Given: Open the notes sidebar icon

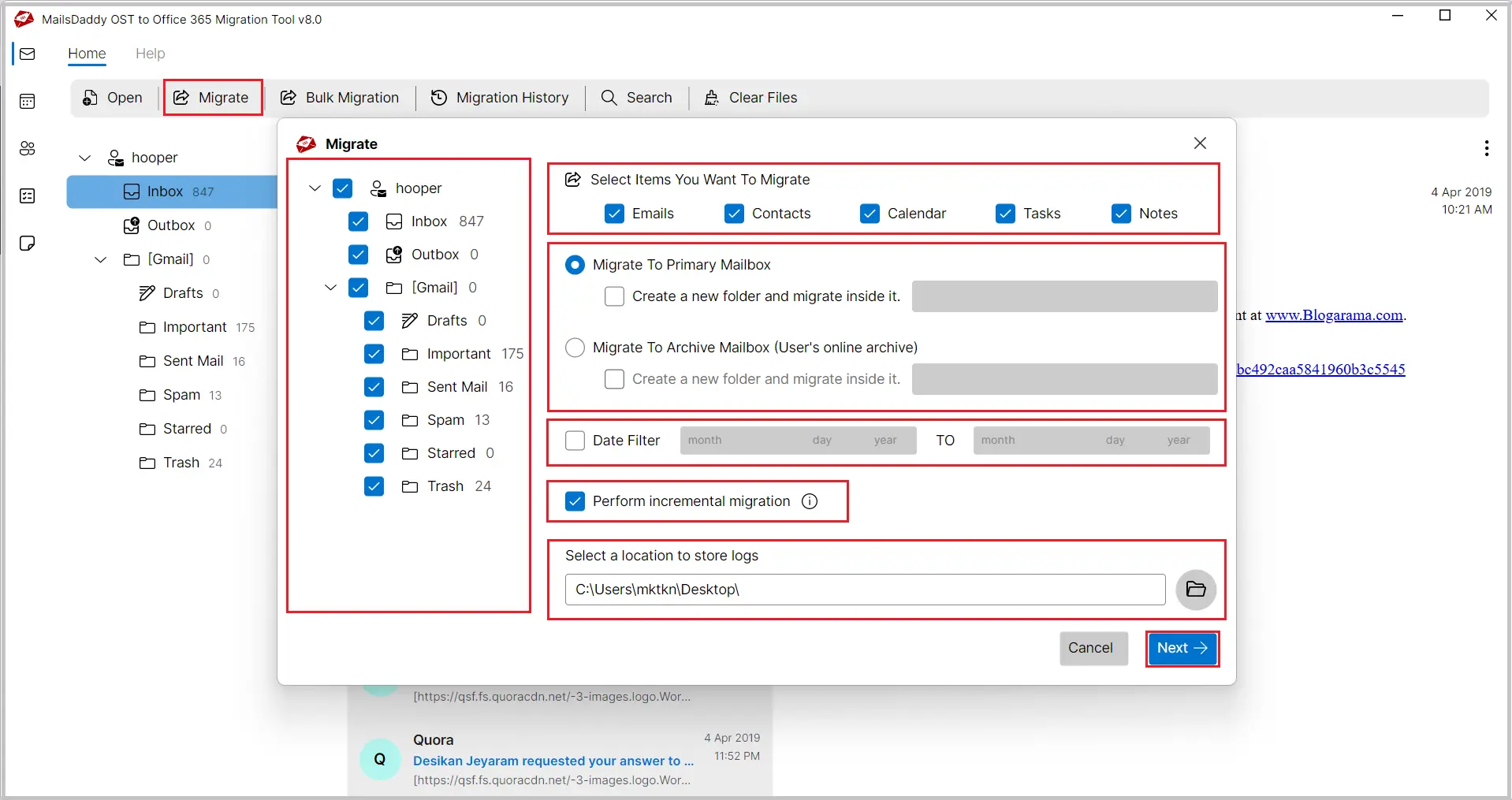Looking at the screenshot, I should [28, 243].
